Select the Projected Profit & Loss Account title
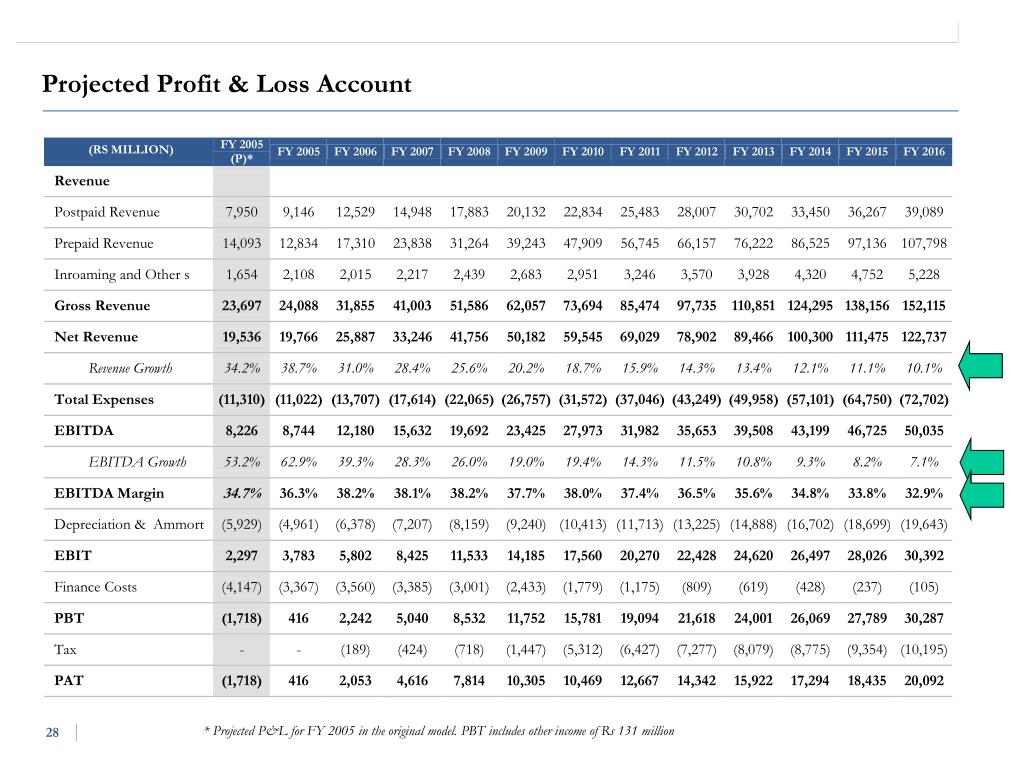 227,84
